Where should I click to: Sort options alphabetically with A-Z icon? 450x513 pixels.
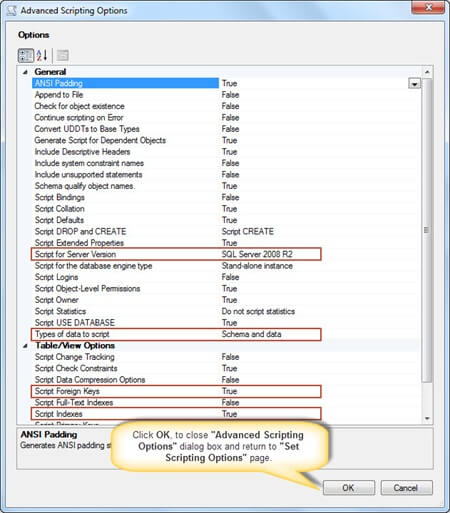click(x=42, y=55)
